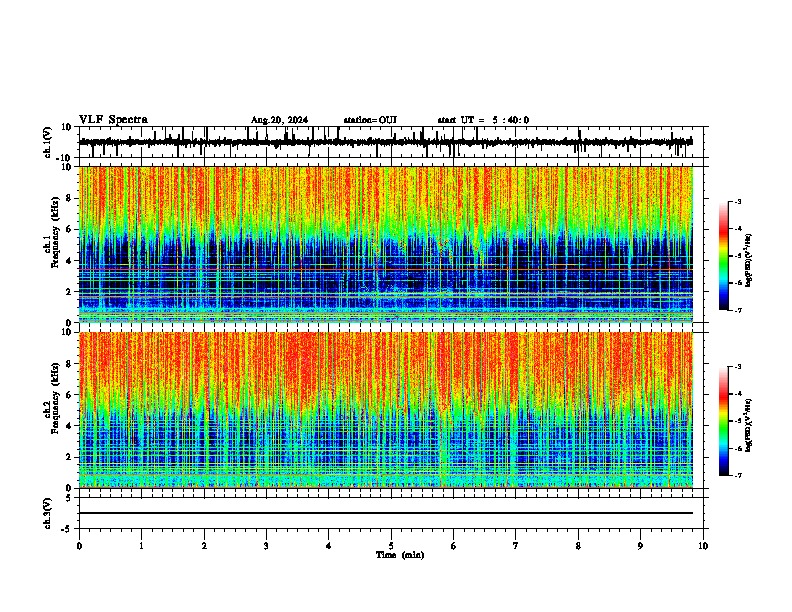Click the flat ch.3 voltage line
Screen dimensions: 792x612
pyautogui.click(x=386, y=513)
